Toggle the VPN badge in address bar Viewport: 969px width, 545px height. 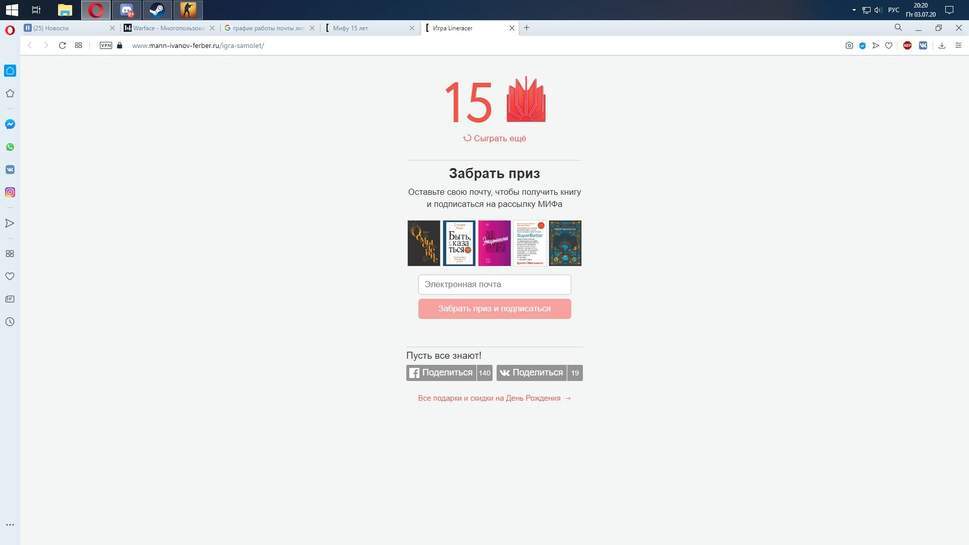click(x=106, y=45)
